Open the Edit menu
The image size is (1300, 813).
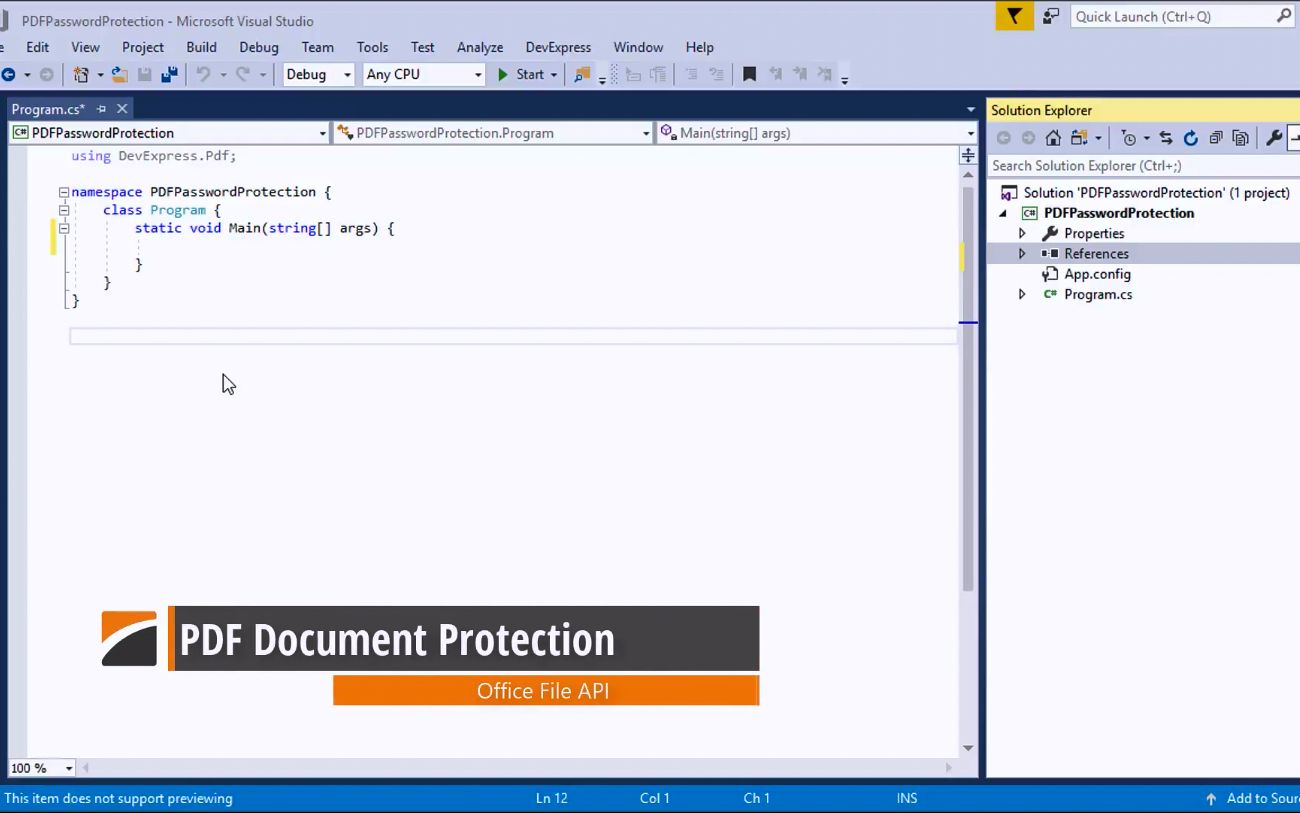point(38,47)
